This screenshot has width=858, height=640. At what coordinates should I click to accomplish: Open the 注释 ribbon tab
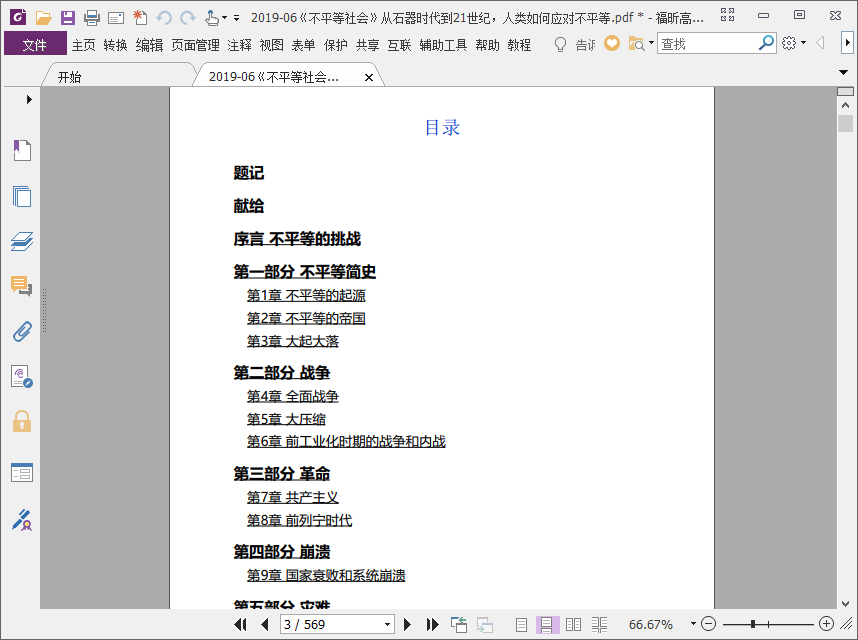pos(239,45)
